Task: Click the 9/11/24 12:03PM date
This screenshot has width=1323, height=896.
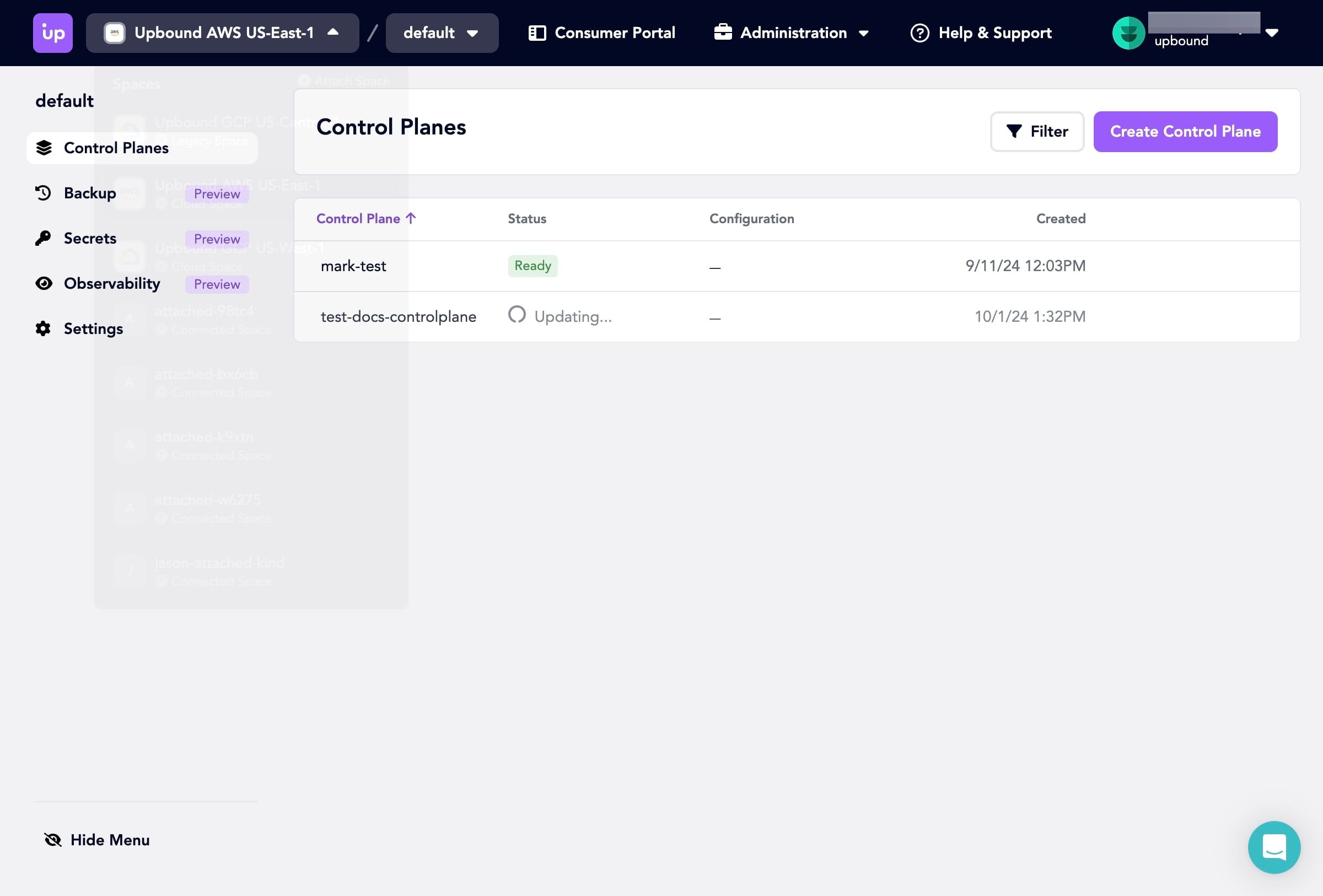Action: 1025,266
